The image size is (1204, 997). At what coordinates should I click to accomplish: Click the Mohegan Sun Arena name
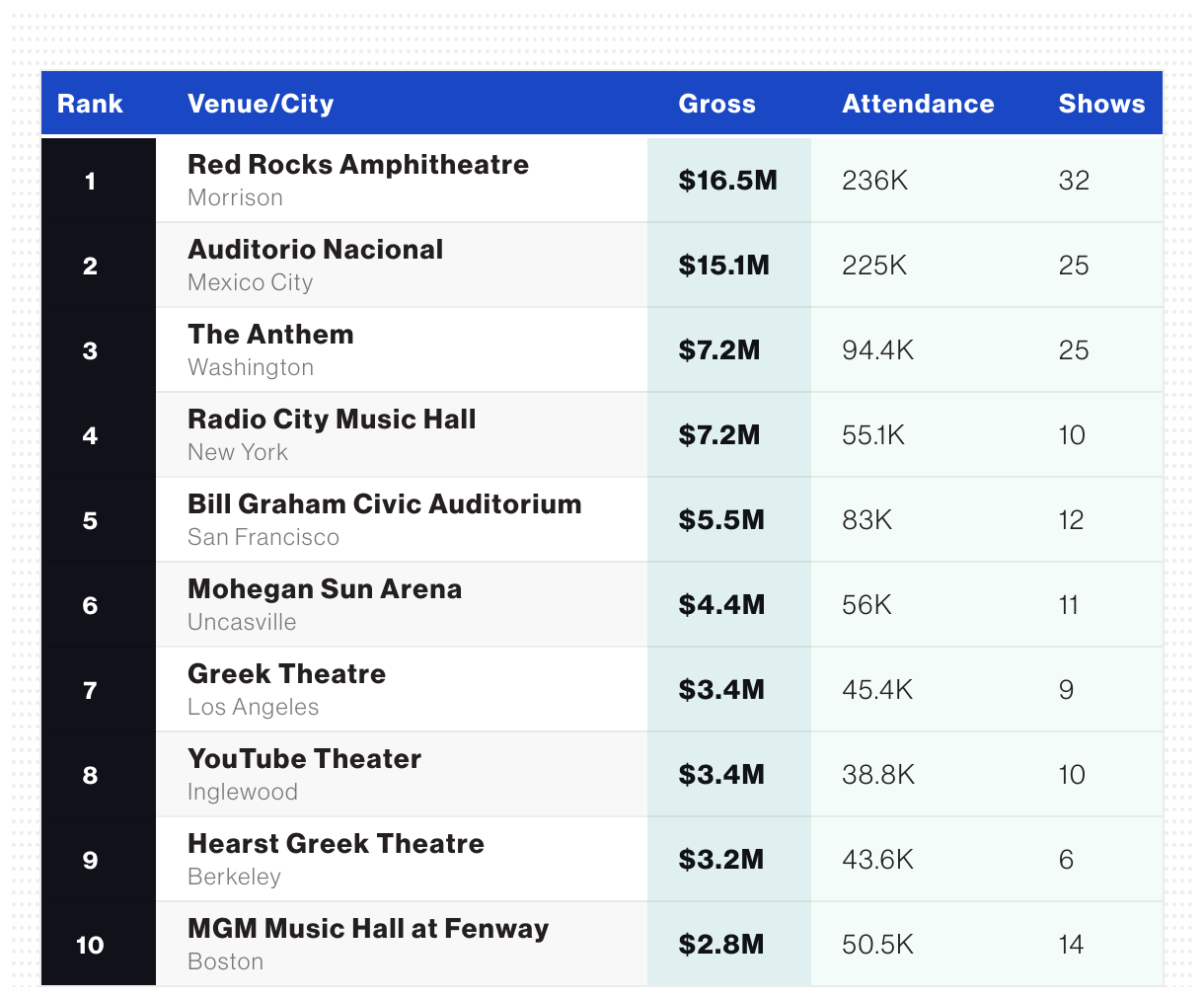click(325, 589)
